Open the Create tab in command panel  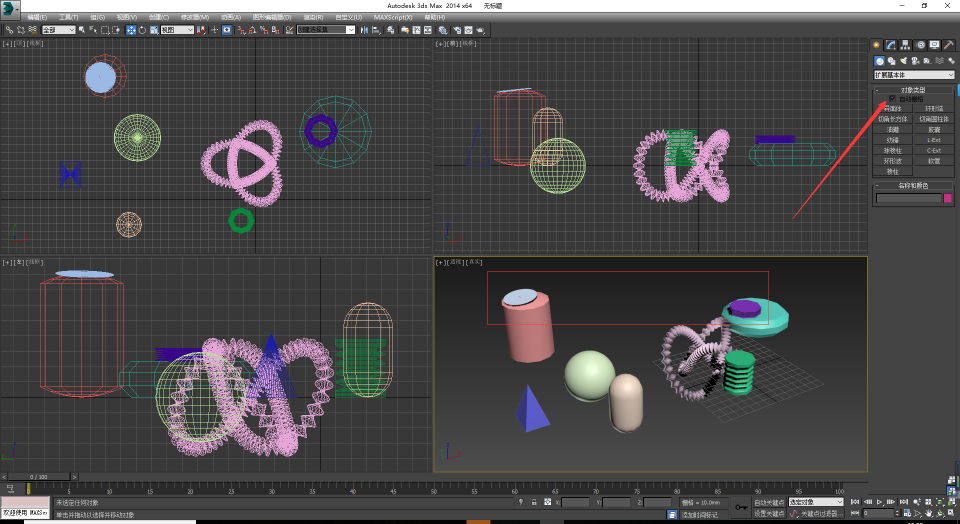(877, 45)
